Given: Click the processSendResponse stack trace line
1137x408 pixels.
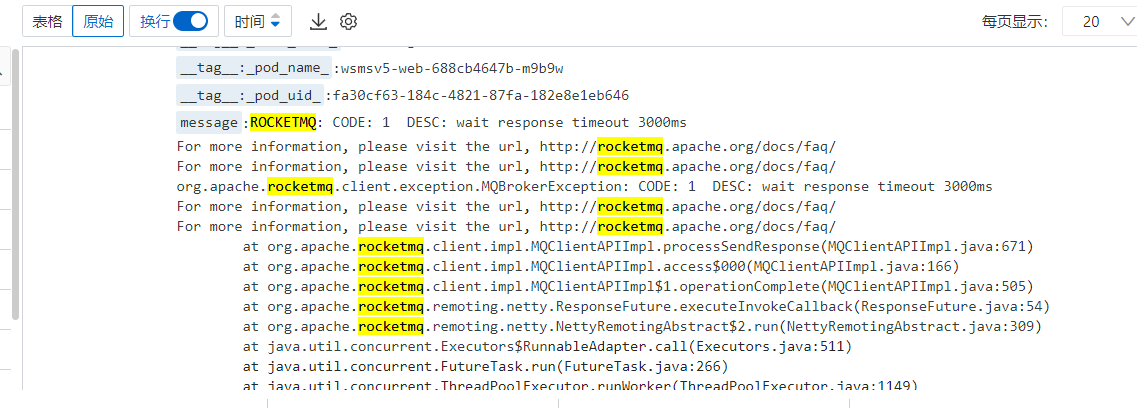Looking at the screenshot, I should tap(638, 246).
